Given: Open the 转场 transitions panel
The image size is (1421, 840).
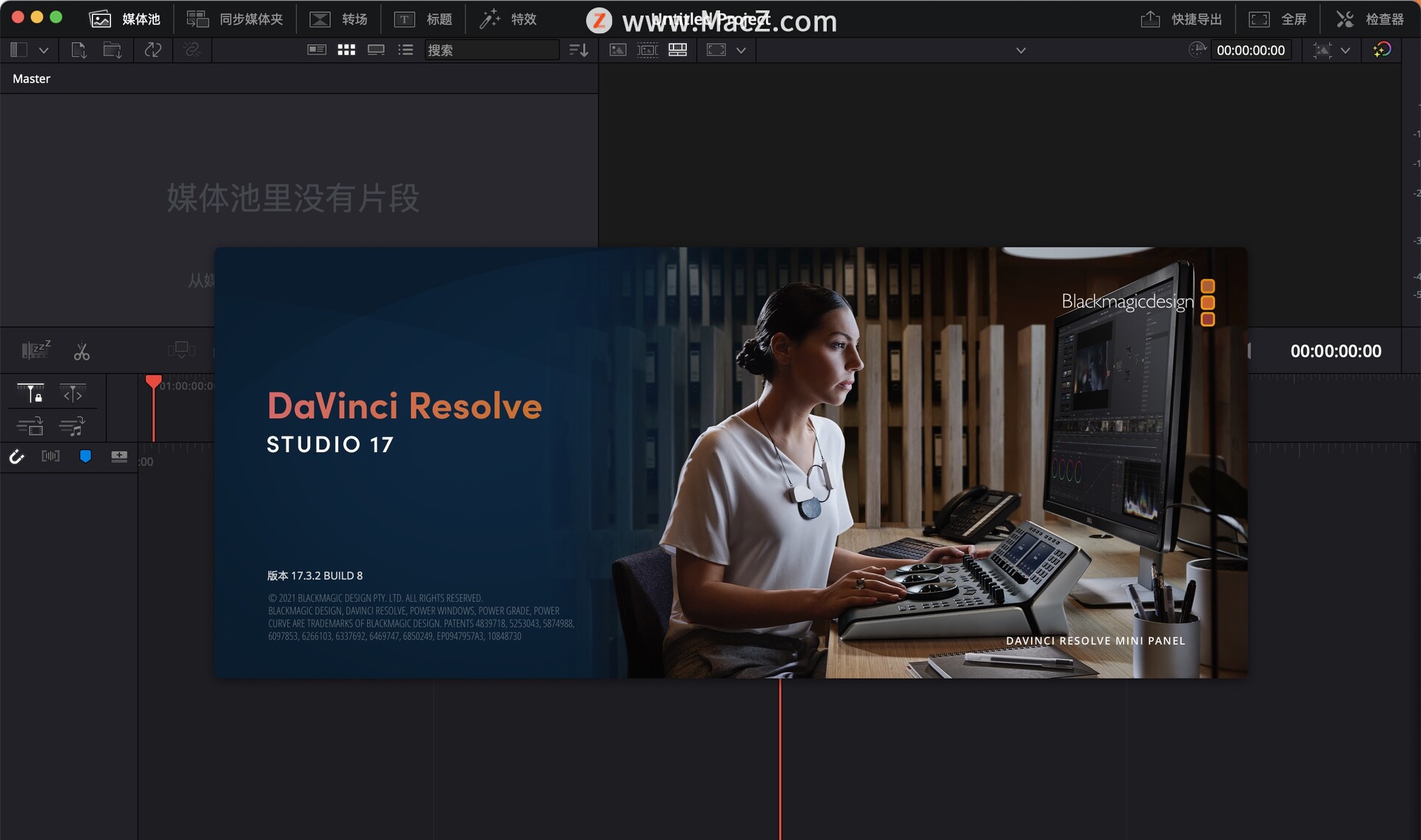Looking at the screenshot, I should (338, 19).
